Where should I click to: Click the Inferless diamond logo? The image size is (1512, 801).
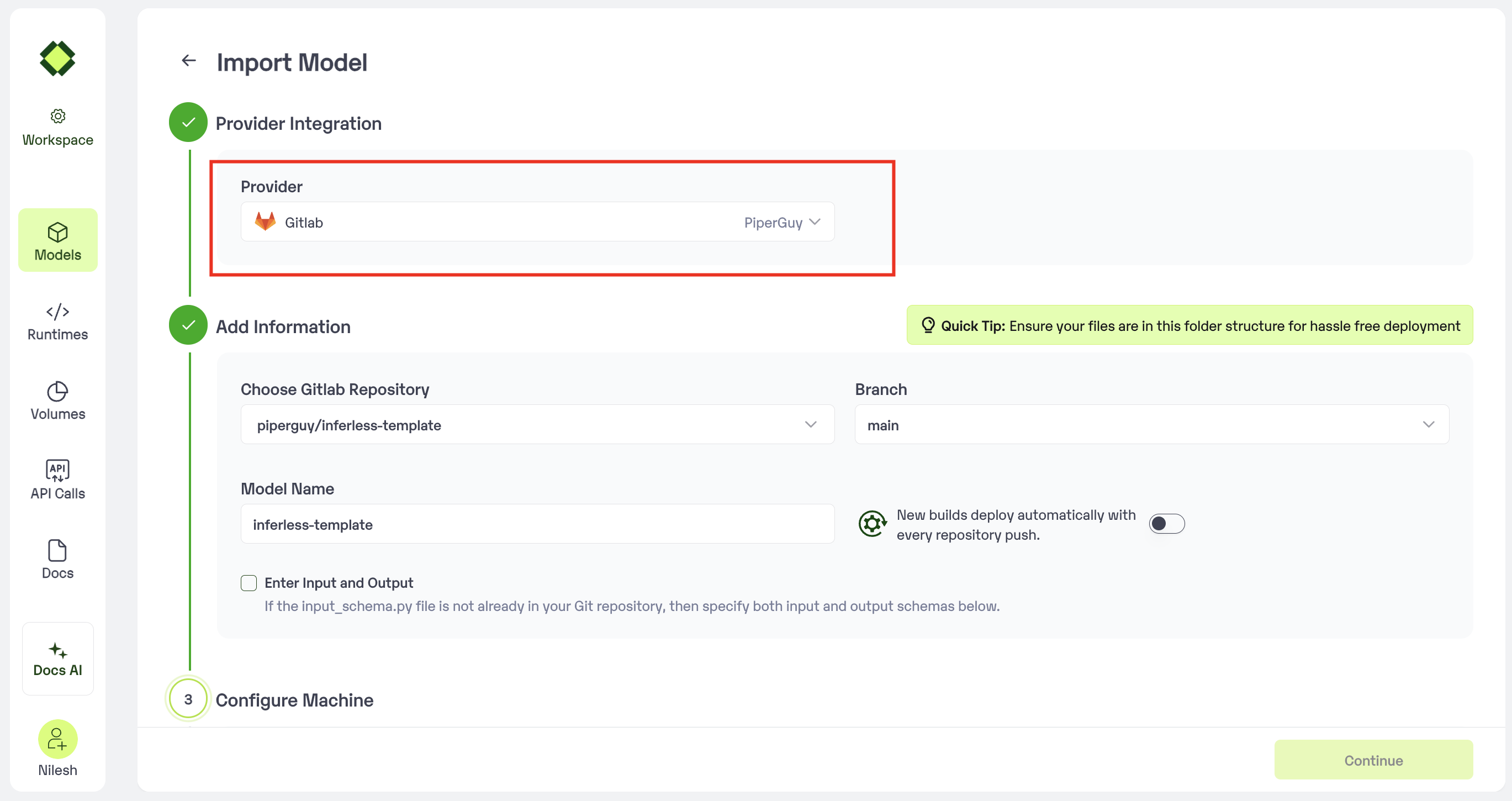click(x=57, y=58)
